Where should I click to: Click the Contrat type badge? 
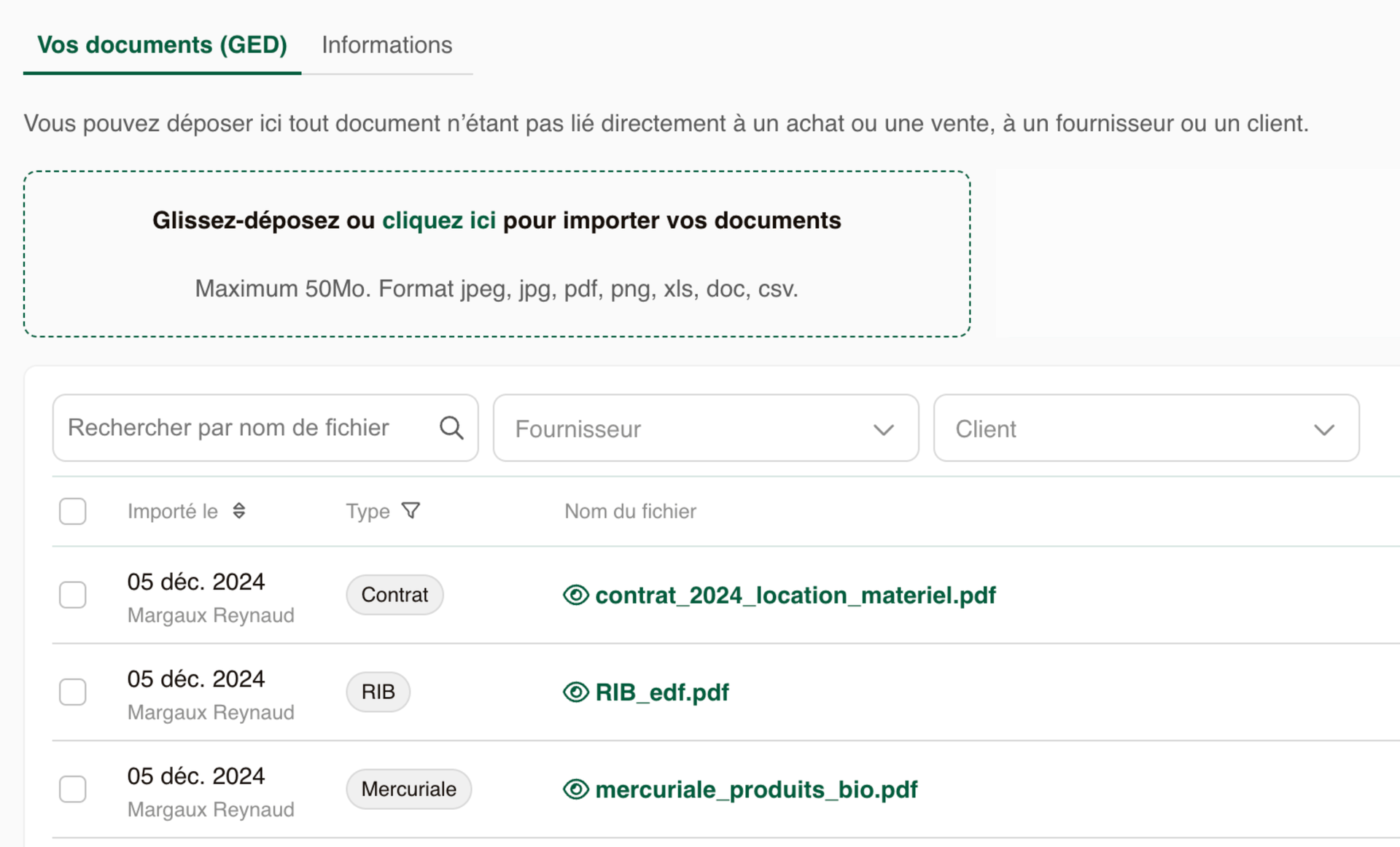coord(394,595)
